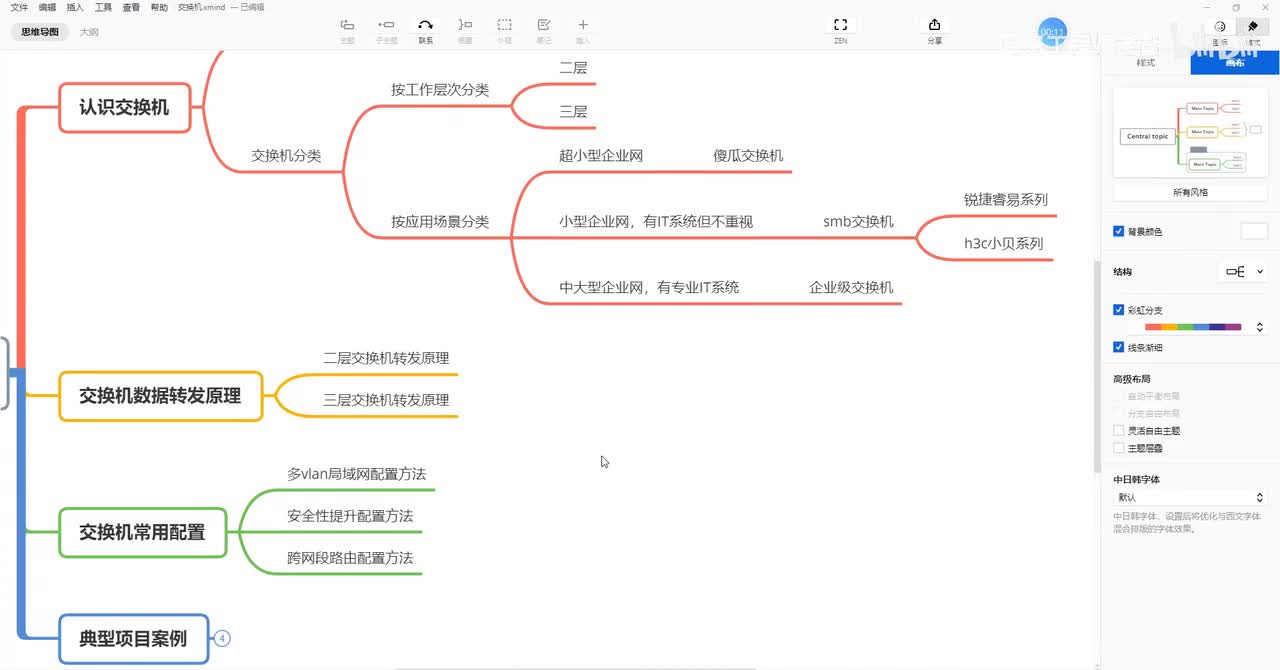The width and height of the screenshot is (1280, 670).
Task: Enable the 灵活自由主题 checkbox
Action: [1118, 430]
